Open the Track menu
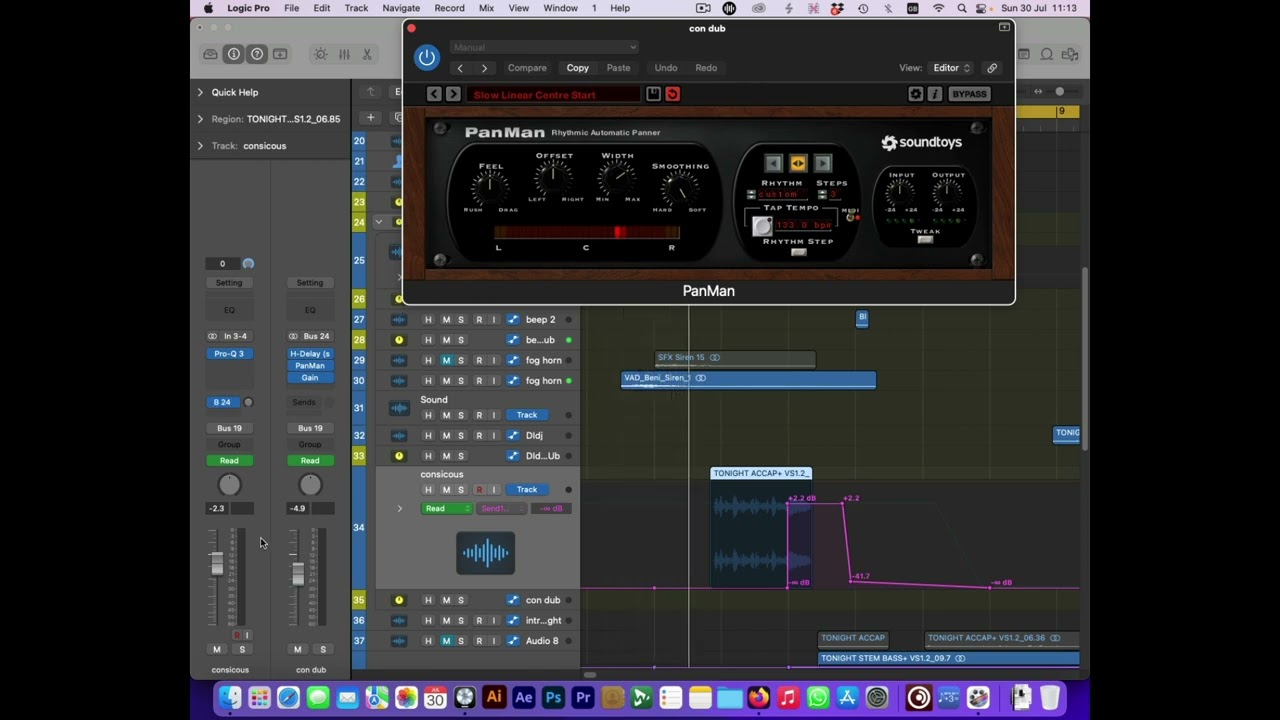This screenshot has width=1280, height=720. coord(356,8)
